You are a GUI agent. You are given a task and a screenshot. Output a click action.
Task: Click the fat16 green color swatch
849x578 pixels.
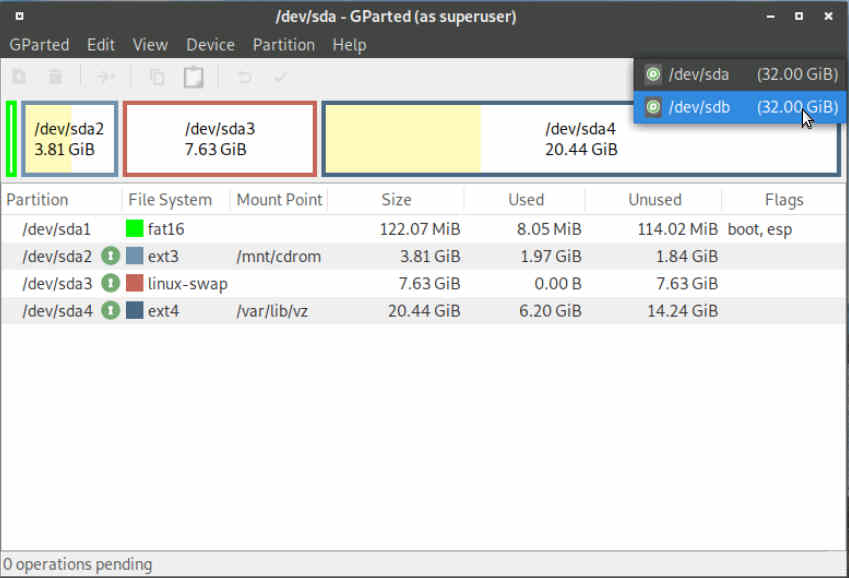click(134, 229)
